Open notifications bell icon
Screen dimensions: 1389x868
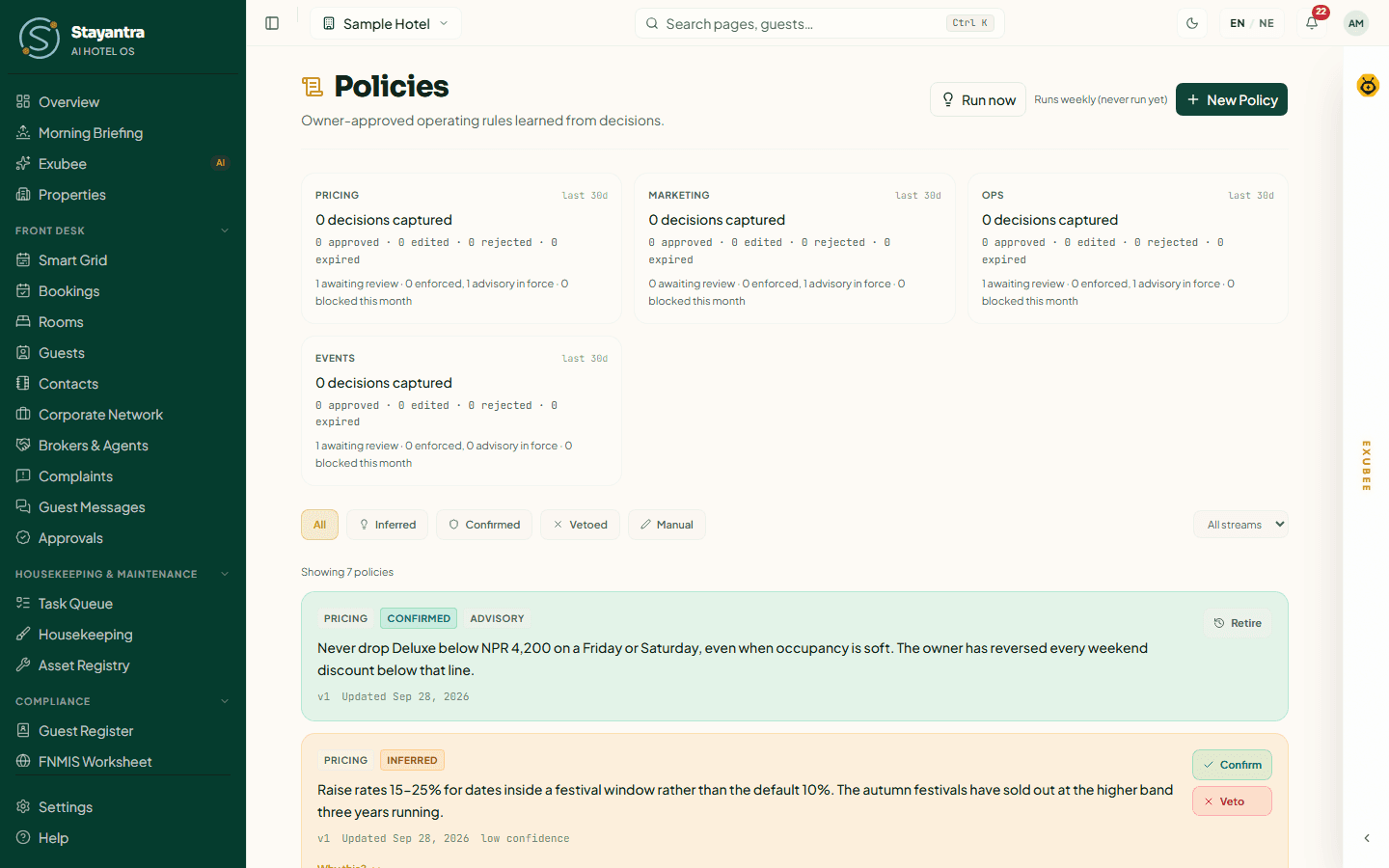click(1312, 23)
